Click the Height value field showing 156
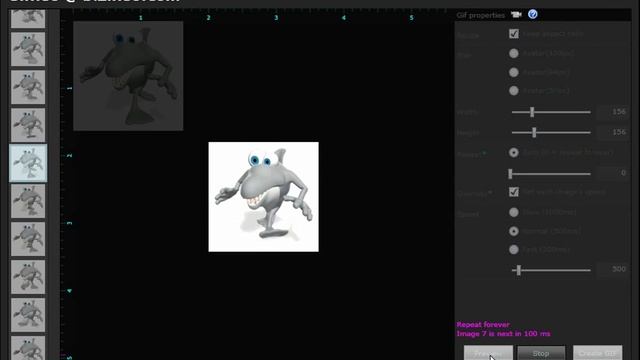This screenshot has width=640, height=360. point(612,132)
